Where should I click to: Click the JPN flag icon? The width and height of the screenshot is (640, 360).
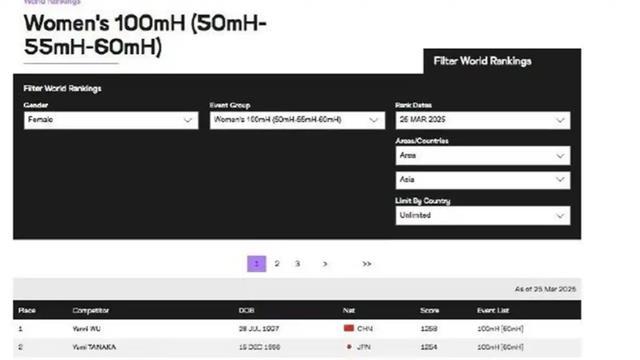point(349,347)
